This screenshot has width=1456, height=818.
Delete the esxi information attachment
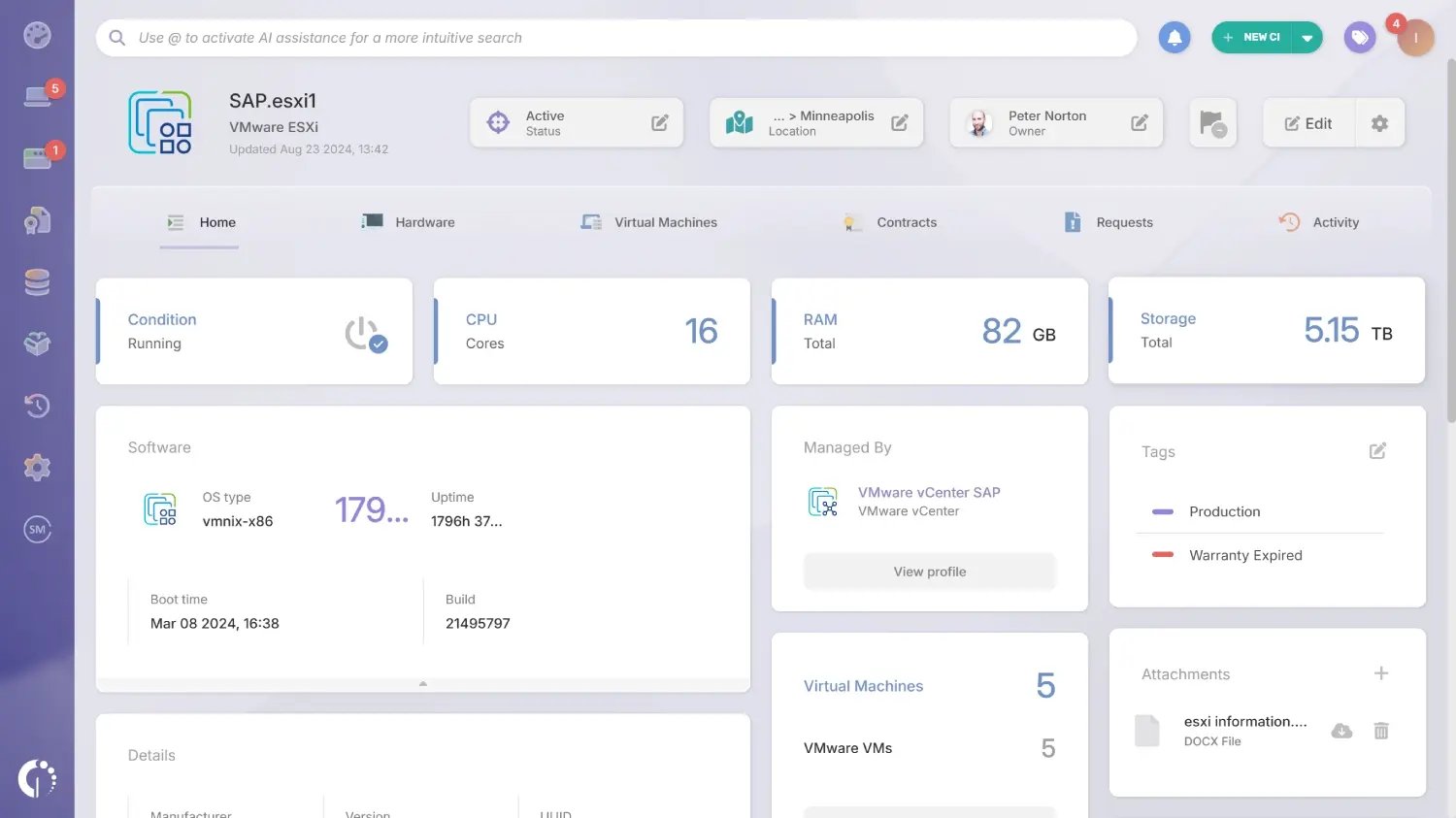click(1380, 731)
